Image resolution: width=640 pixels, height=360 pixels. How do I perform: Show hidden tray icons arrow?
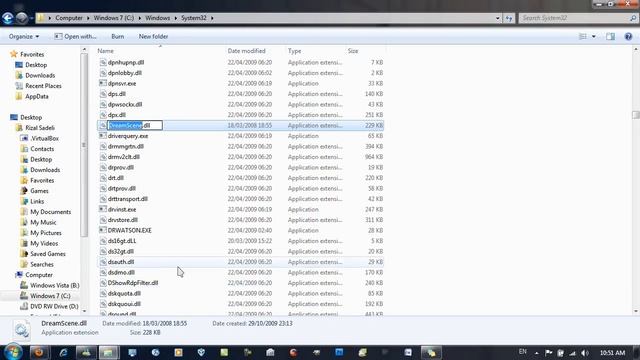[x=537, y=353]
